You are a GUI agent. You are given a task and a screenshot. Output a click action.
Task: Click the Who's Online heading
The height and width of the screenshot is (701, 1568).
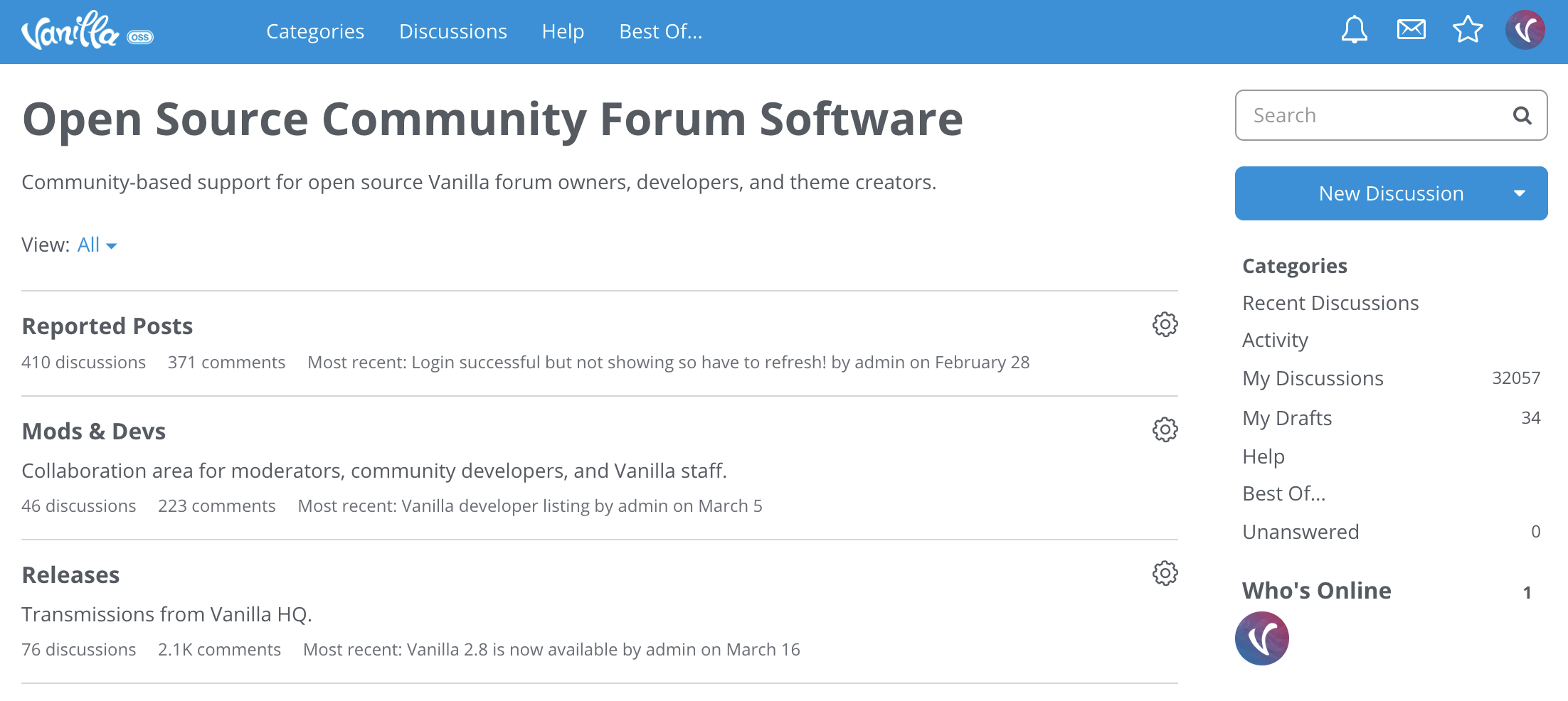1316,590
